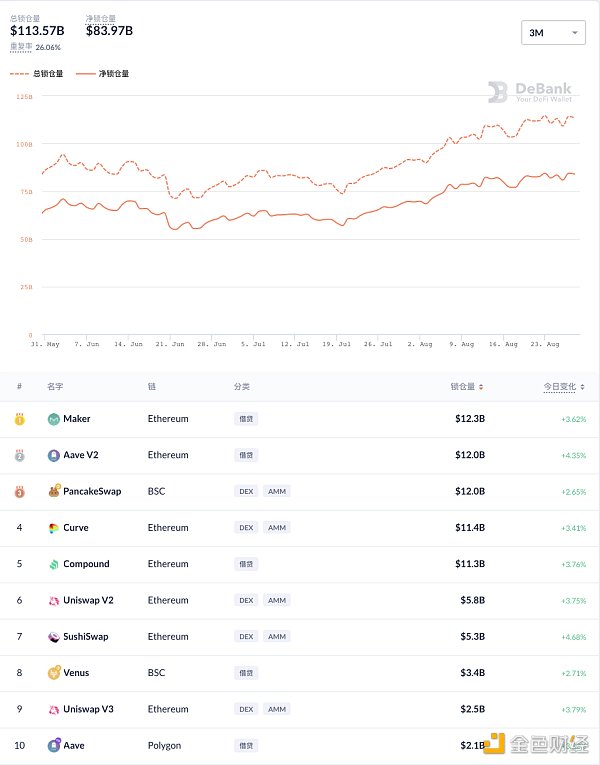Click the Maker protocol icon

[54, 419]
